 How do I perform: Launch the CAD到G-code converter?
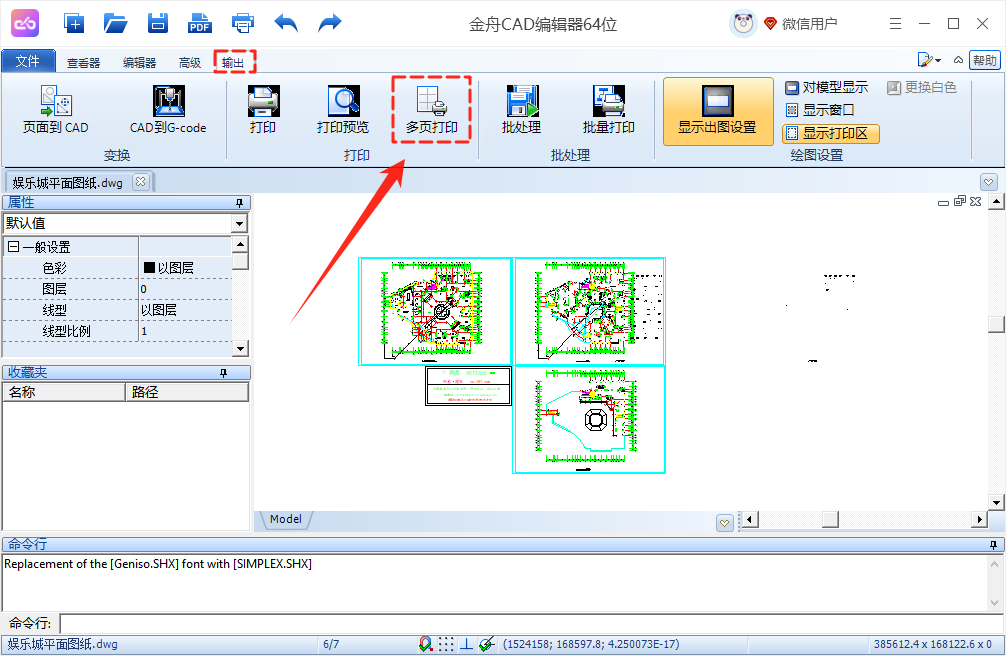click(168, 110)
